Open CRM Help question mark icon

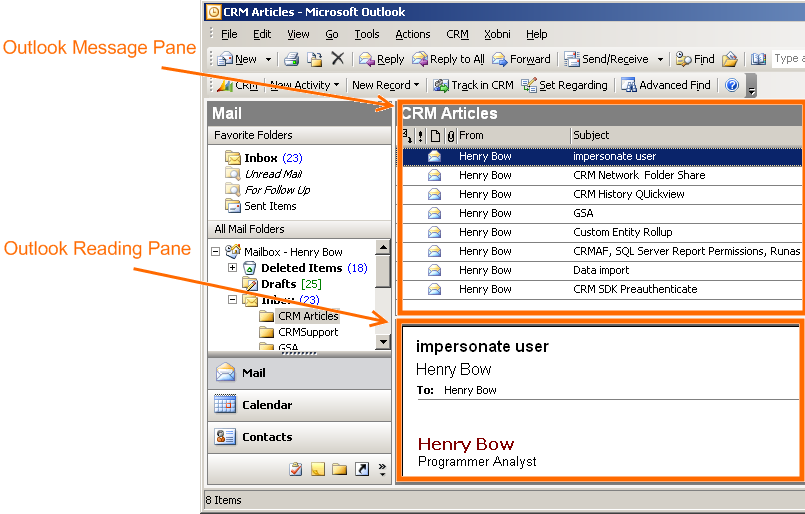[x=732, y=85]
